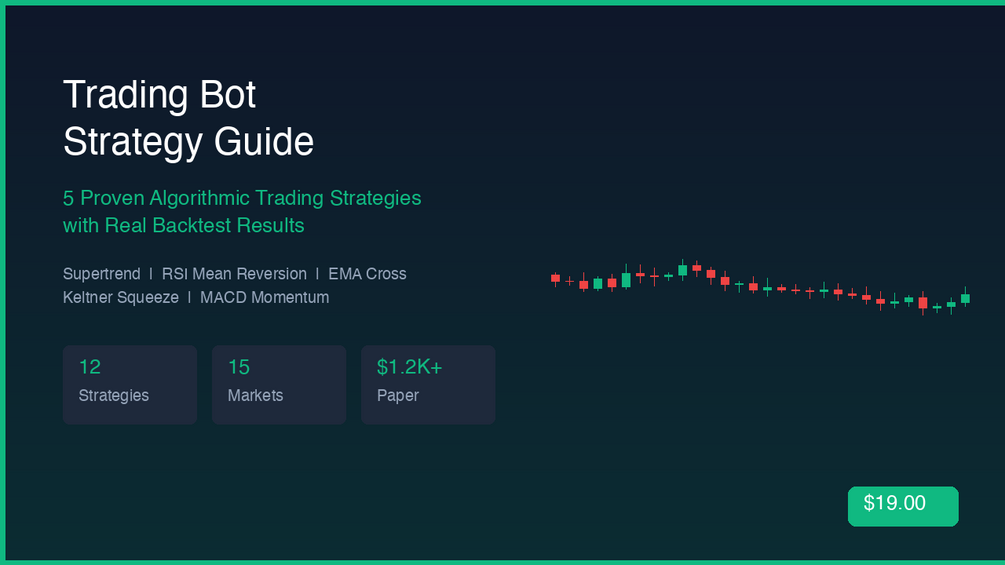Image resolution: width=1005 pixels, height=565 pixels.
Task: Click the first red candlestick on chart
Action: pos(555,278)
